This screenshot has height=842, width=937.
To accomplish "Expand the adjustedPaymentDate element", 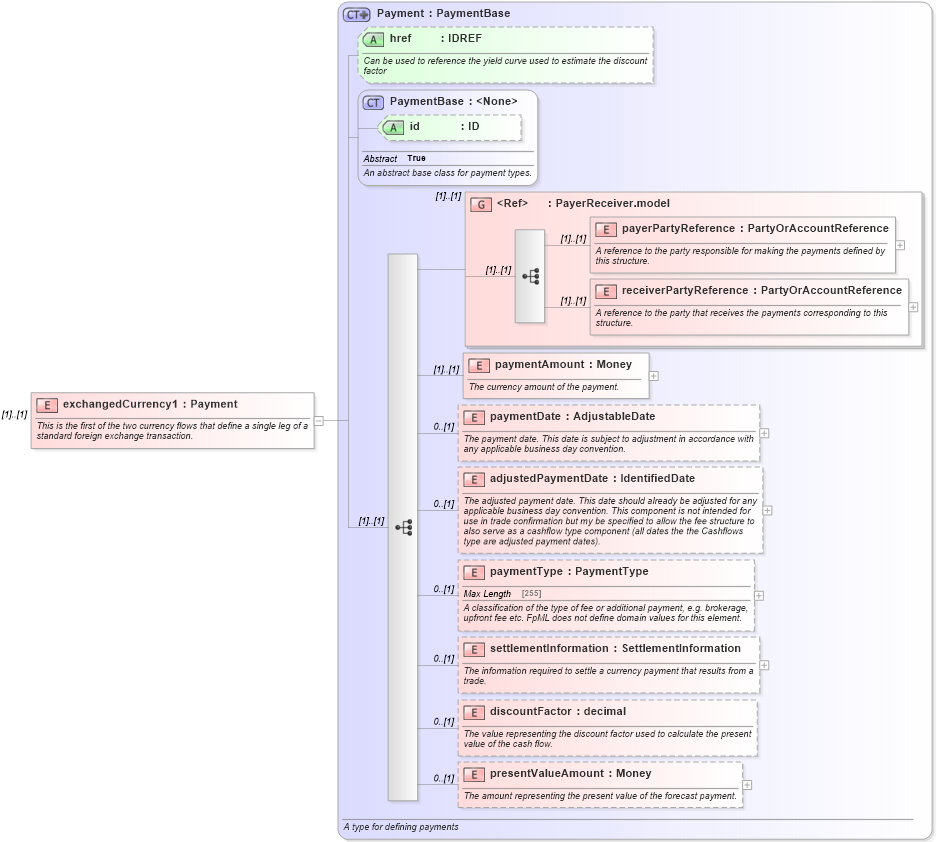I will 767,510.
